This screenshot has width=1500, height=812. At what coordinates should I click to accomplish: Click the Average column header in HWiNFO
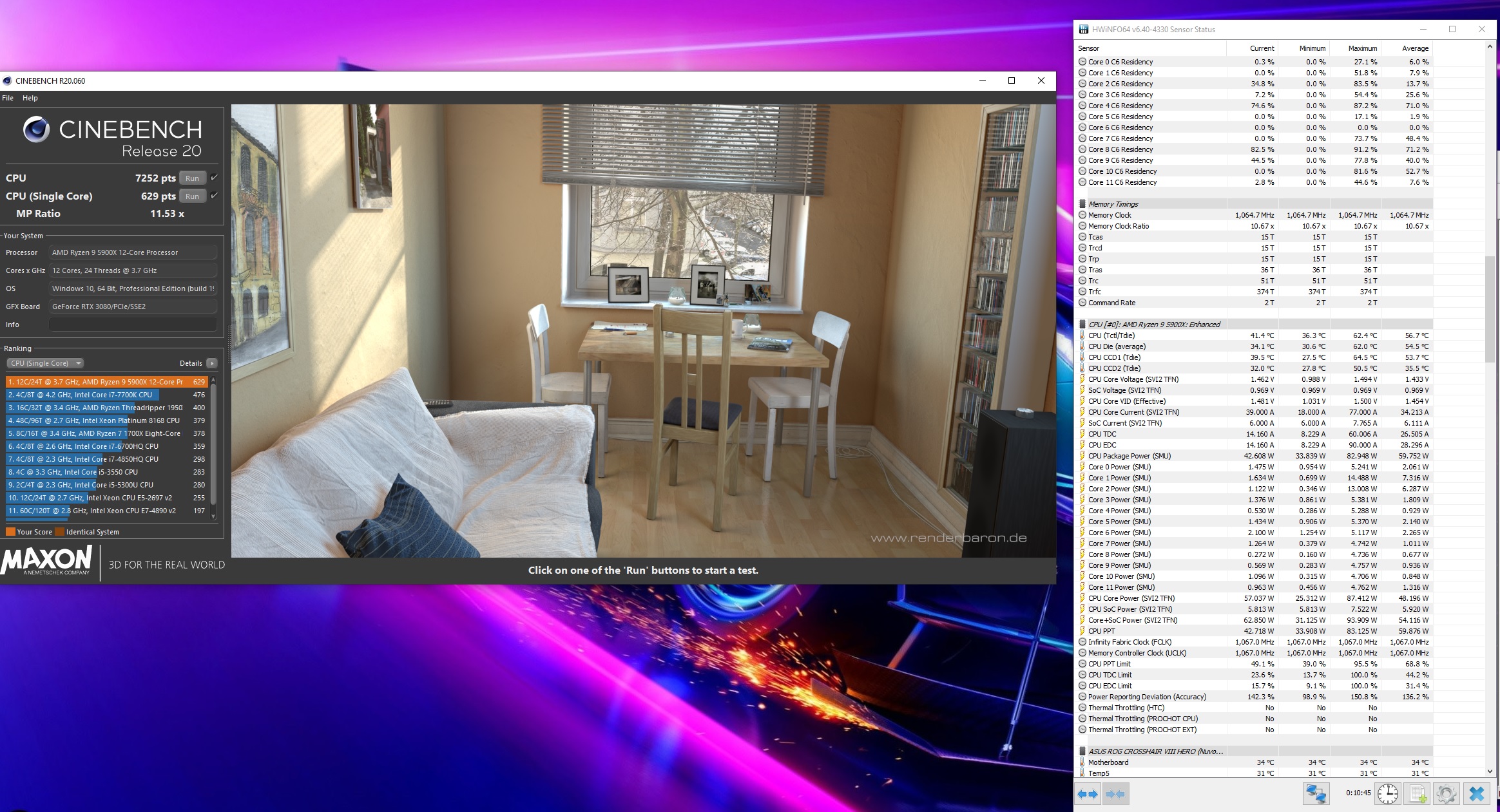coord(1407,48)
